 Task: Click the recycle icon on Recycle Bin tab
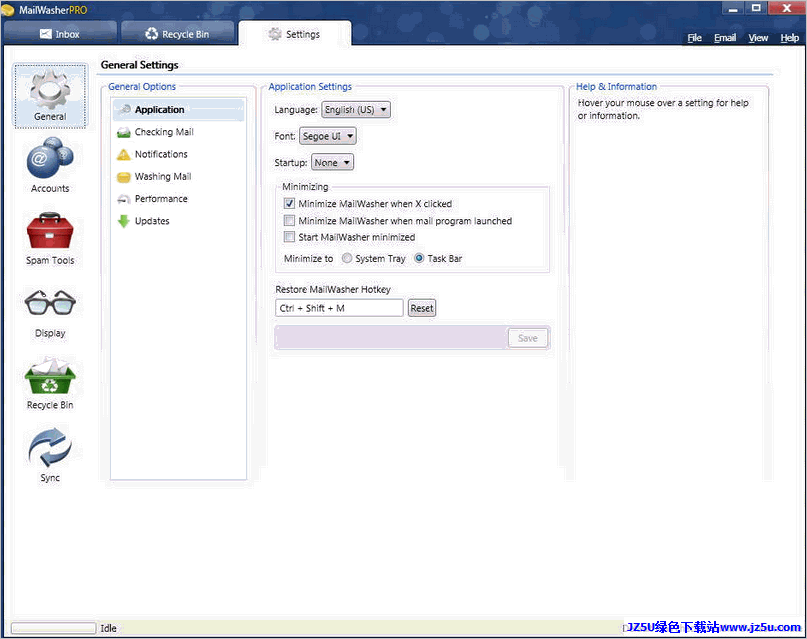[x=151, y=34]
